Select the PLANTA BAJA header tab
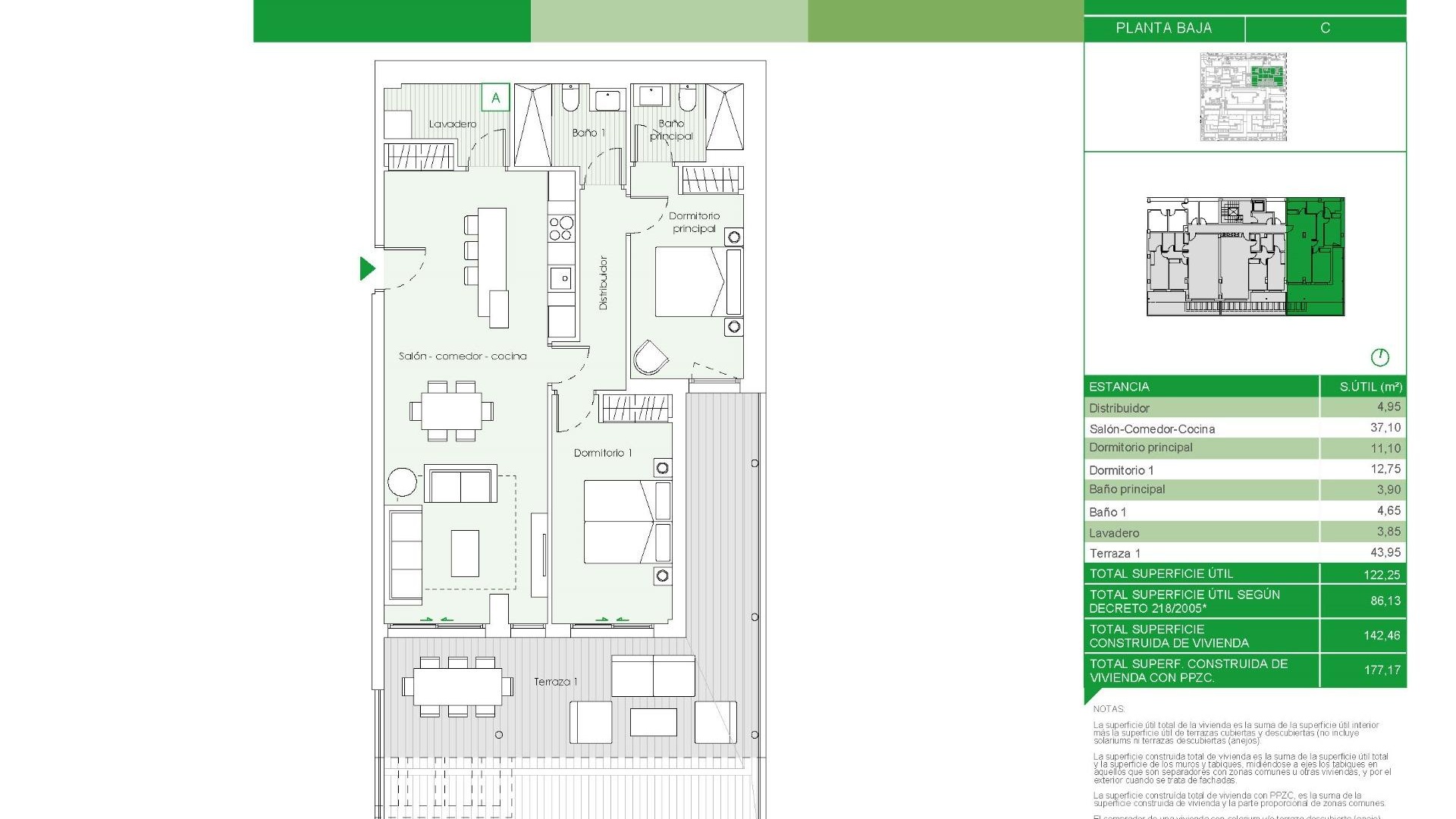The width and height of the screenshot is (1456, 819). coord(1163,28)
